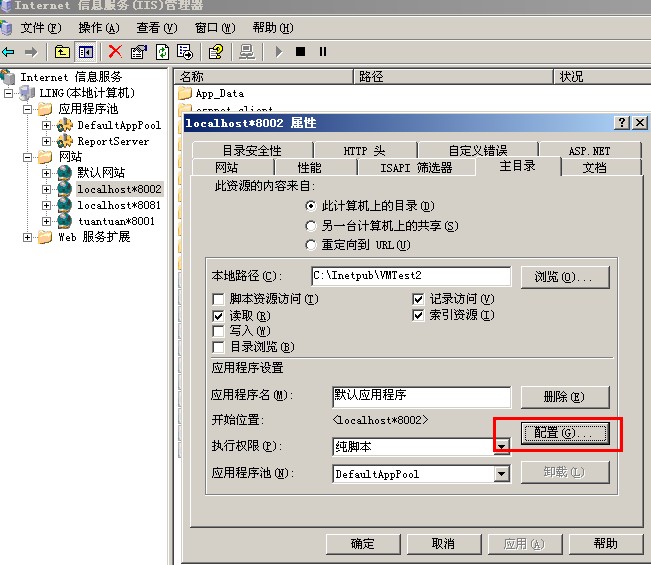
Task: Click the Help question mark toolbar icon
Action: click(x=216, y=52)
